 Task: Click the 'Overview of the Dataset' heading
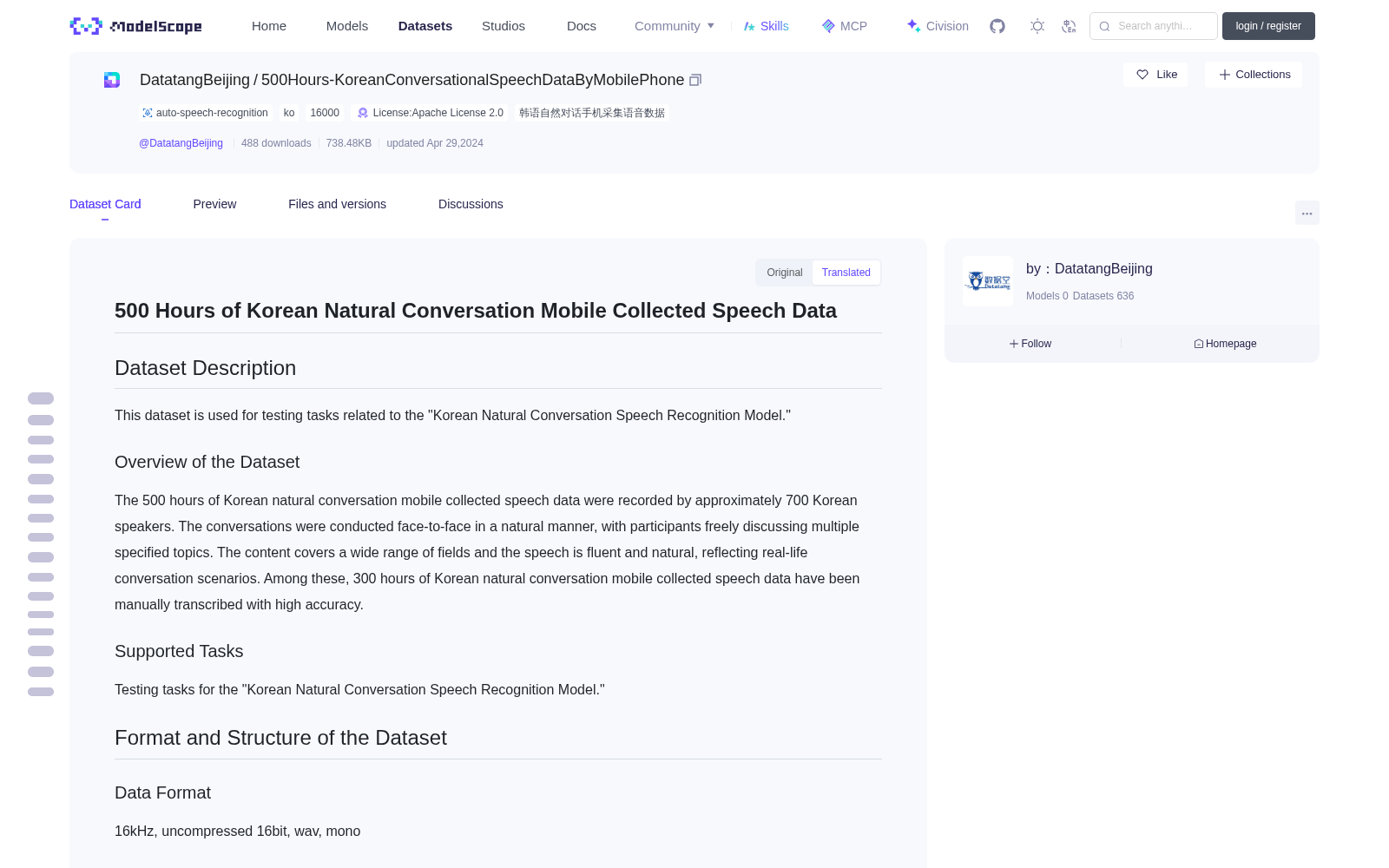(x=207, y=462)
